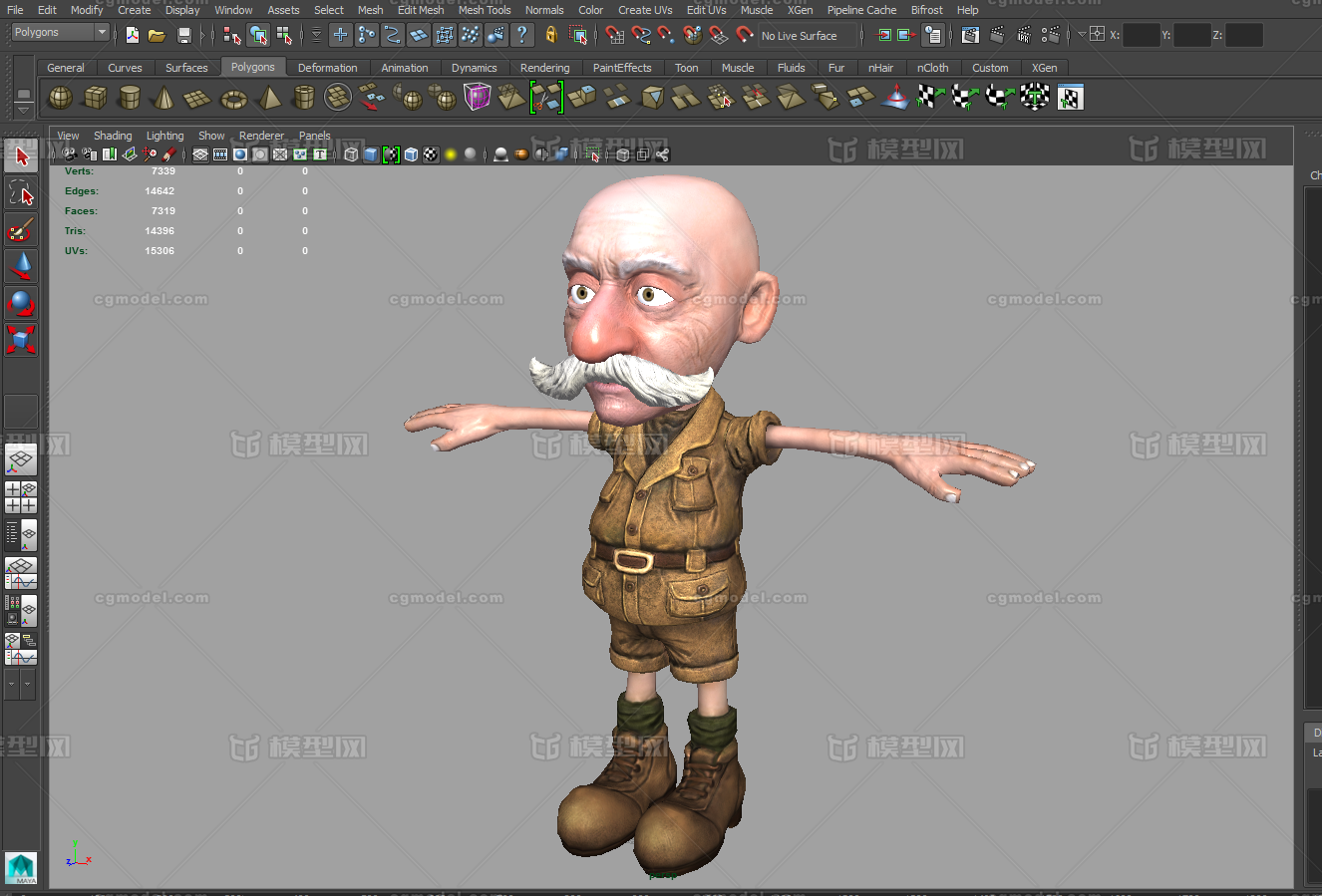Image resolution: width=1322 pixels, height=896 pixels.
Task: Click the X coordinate input field
Action: pos(1141,35)
